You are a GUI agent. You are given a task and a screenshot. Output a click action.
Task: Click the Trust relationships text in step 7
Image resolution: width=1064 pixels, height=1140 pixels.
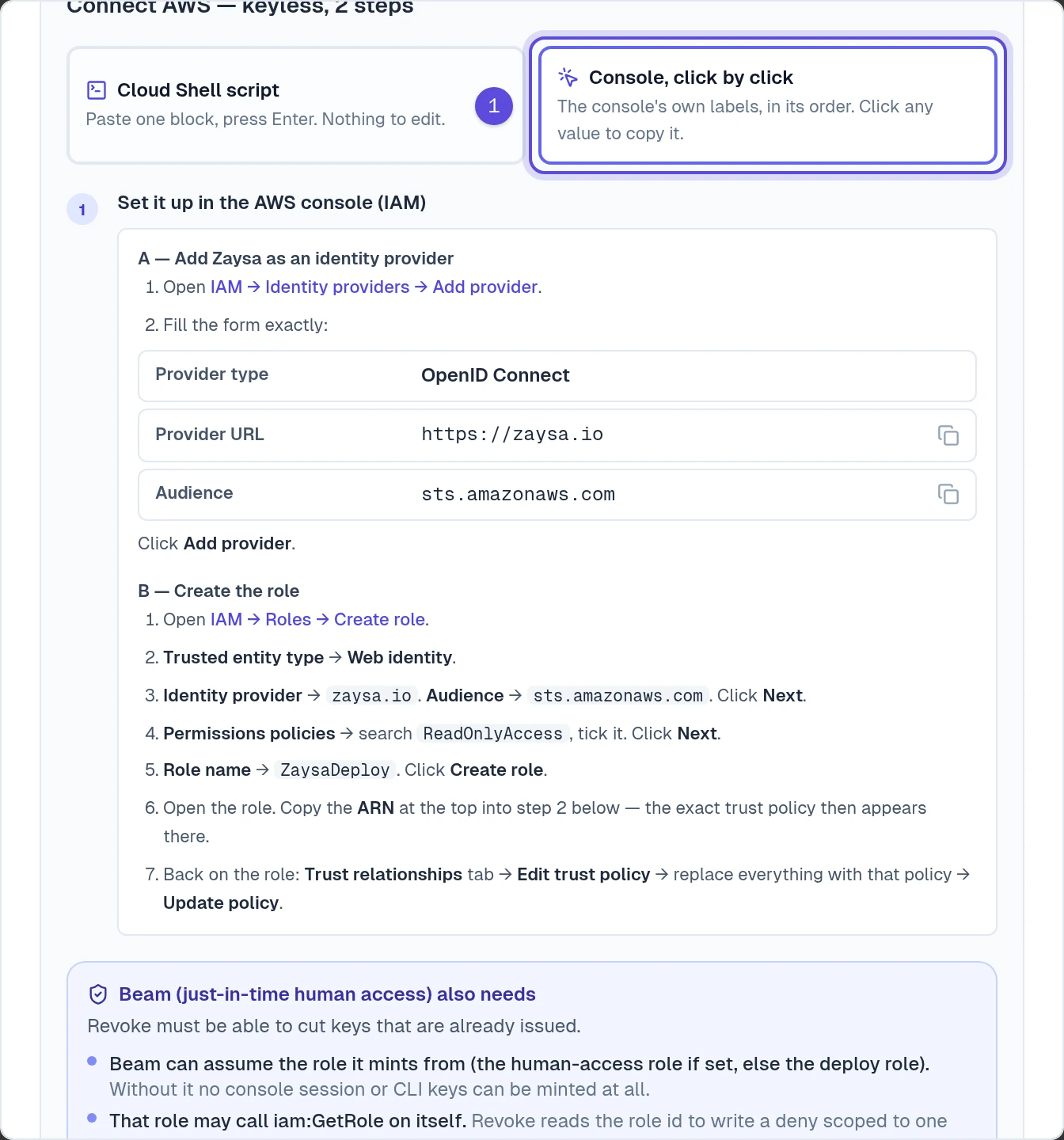(383, 874)
